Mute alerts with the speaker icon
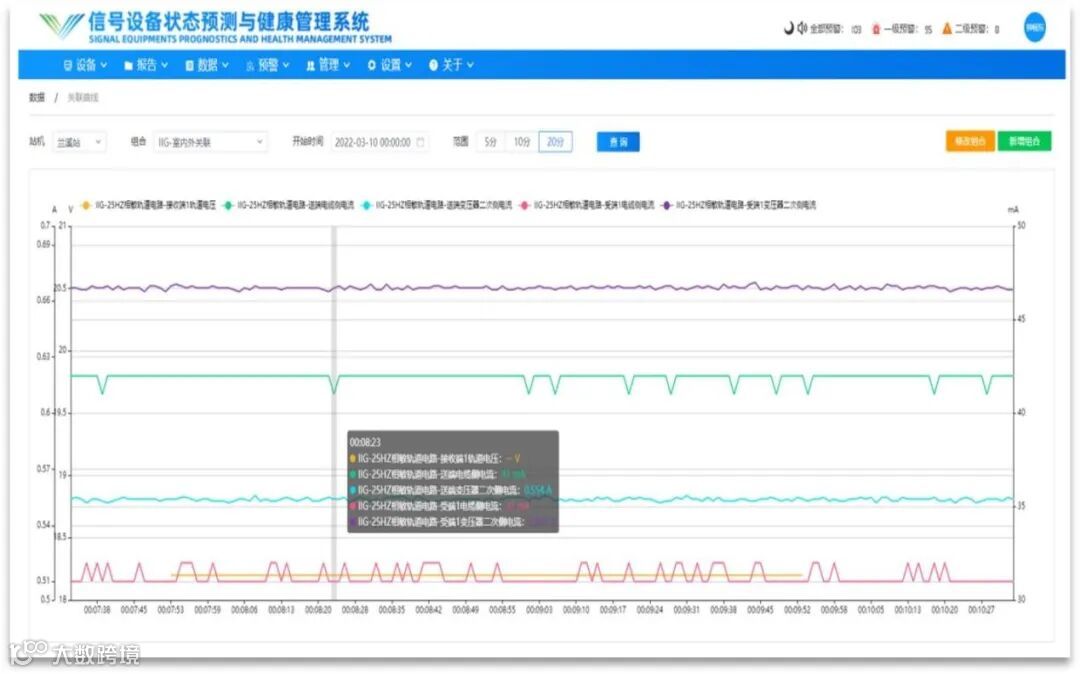This screenshot has height=674, width=1080. coord(802,28)
